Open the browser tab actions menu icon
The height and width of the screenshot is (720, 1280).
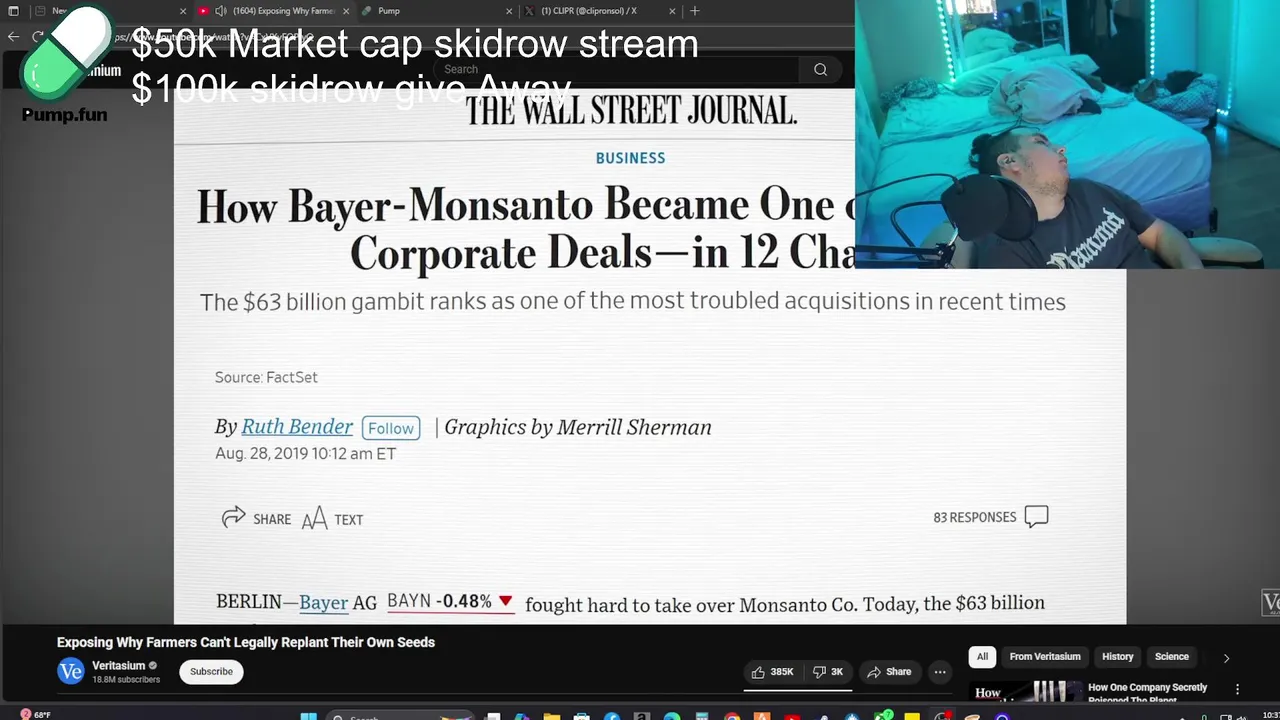point(13,11)
